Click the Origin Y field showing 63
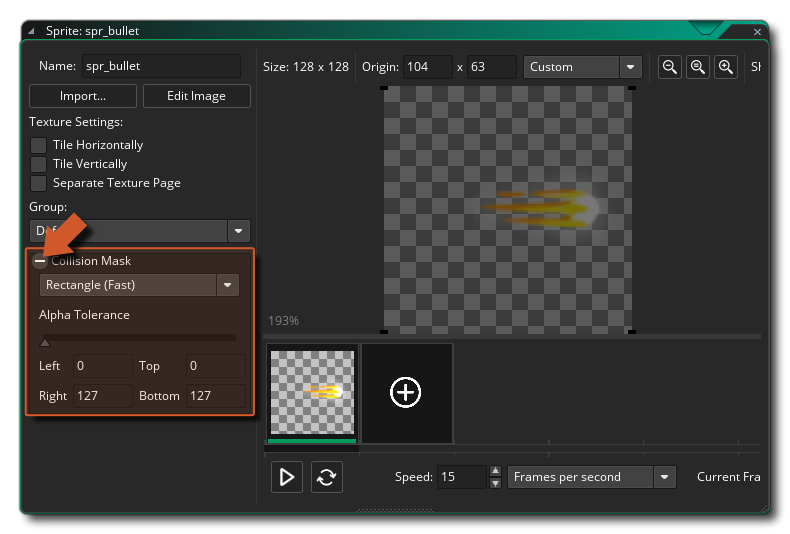790x534 pixels. [x=492, y=67]
